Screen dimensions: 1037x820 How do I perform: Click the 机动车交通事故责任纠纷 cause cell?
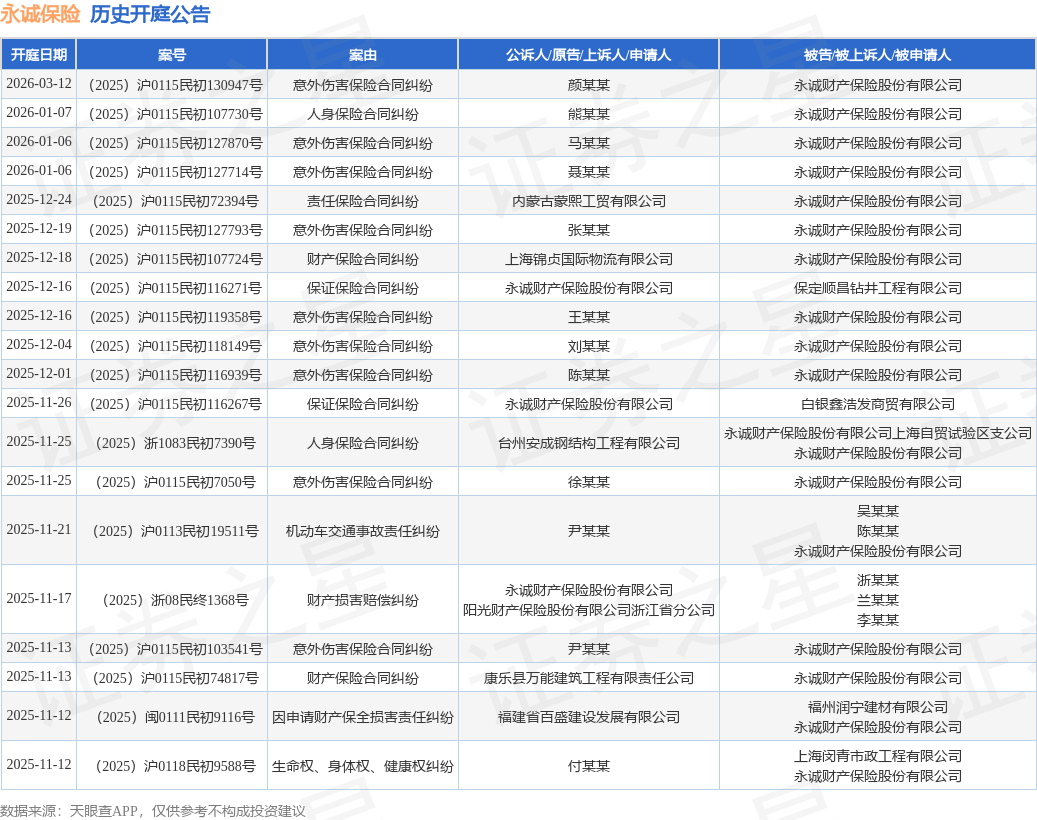pyautogui.click(x=362, y=532)
